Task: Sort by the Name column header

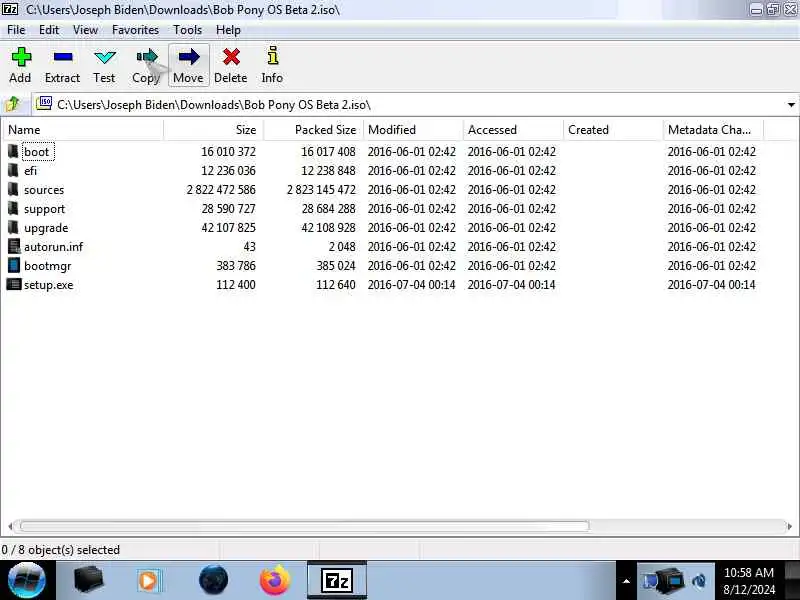Action: tap(83, 130)
